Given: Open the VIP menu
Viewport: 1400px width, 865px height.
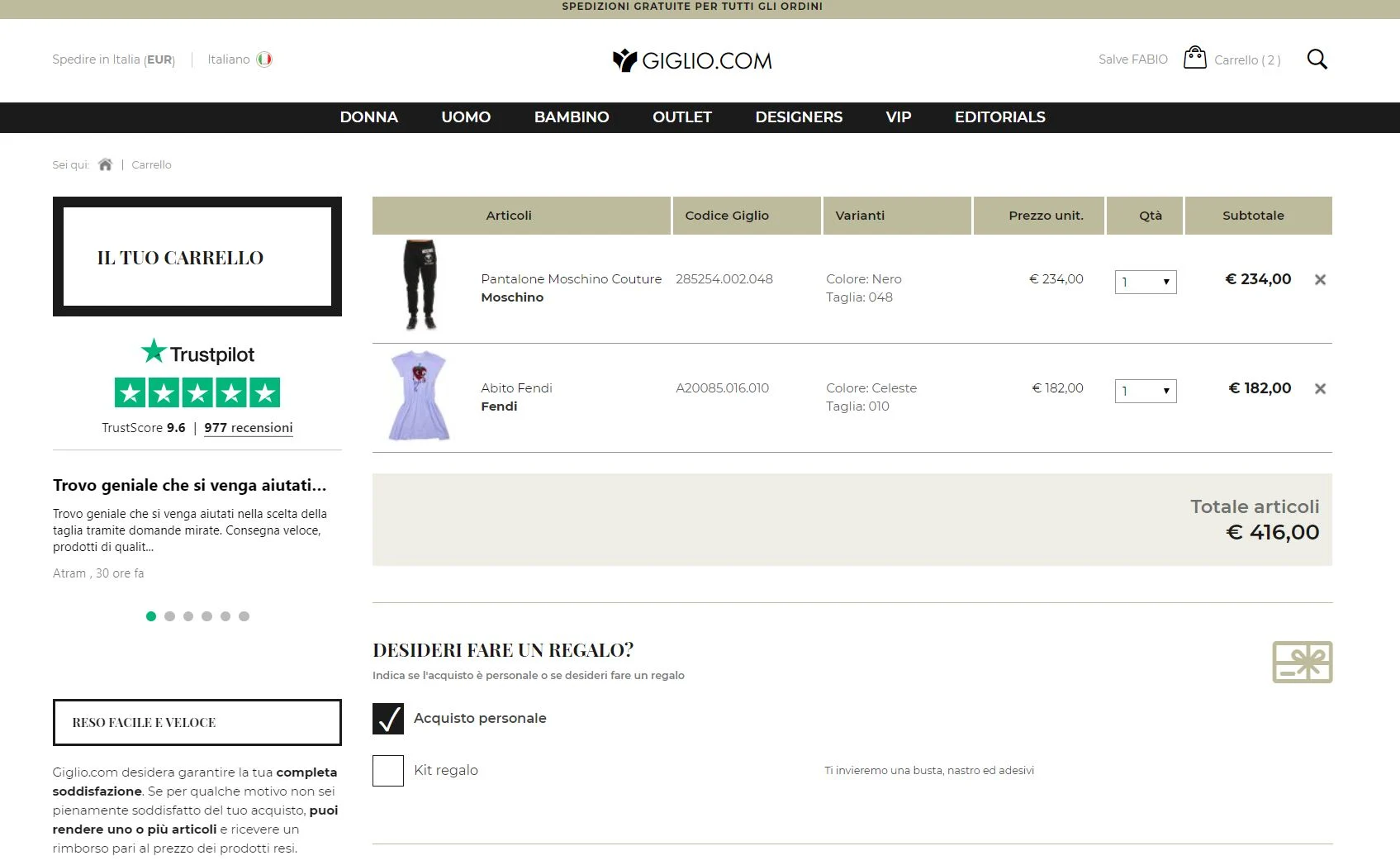Looking at the screenshot, I should coord(899,117).
